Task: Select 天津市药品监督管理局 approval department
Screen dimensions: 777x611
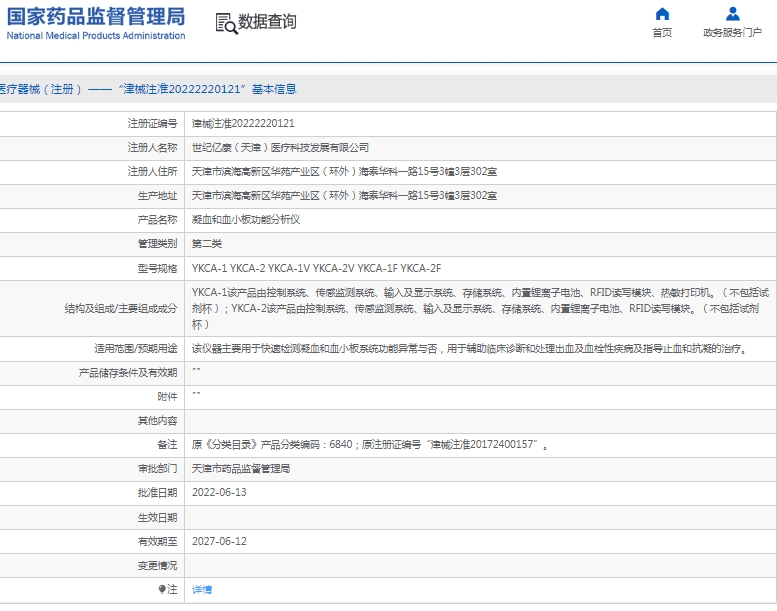Action: (x=241, y=469)
